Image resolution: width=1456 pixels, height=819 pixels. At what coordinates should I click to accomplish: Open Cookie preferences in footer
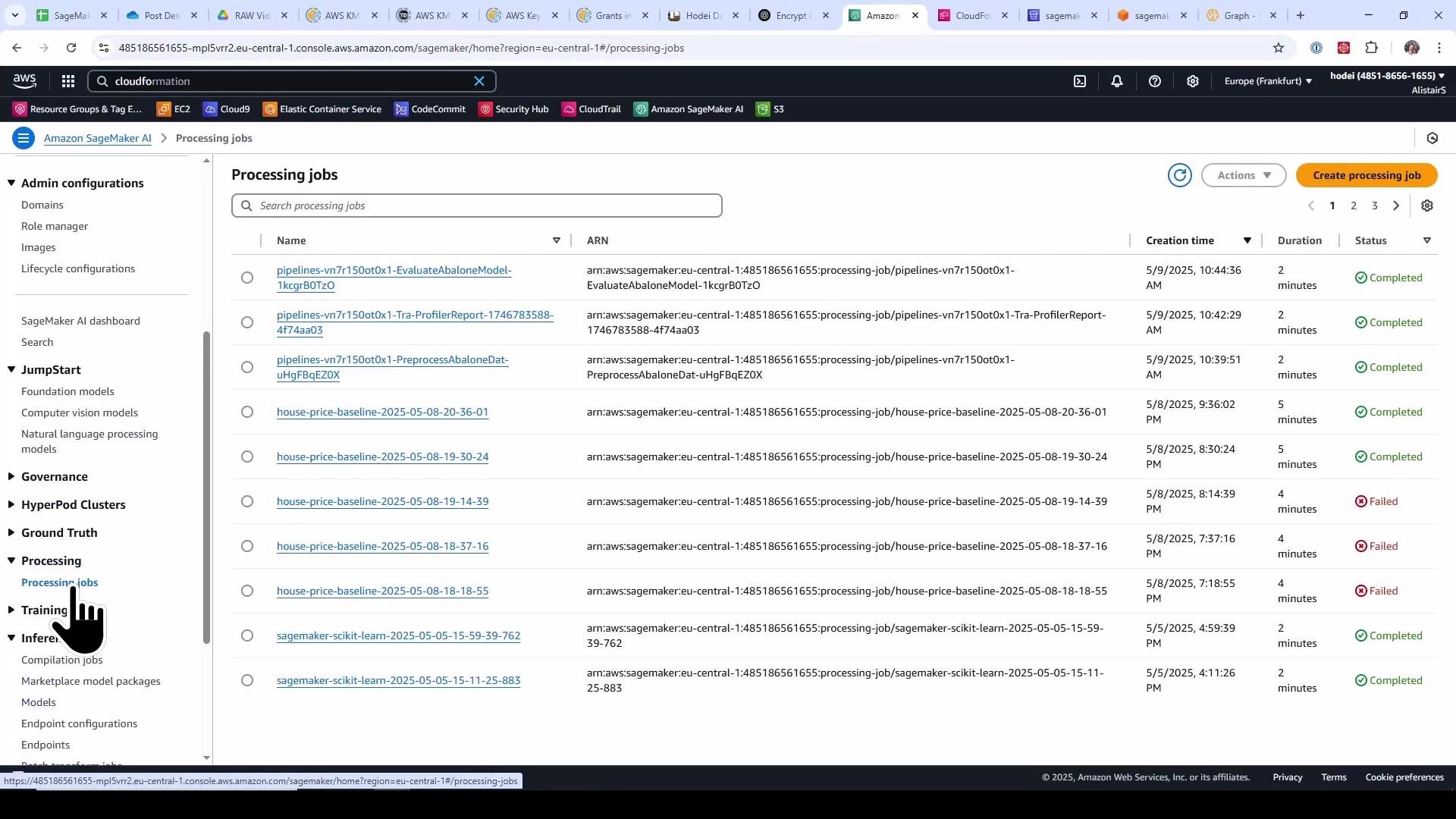coord(1404,777)
